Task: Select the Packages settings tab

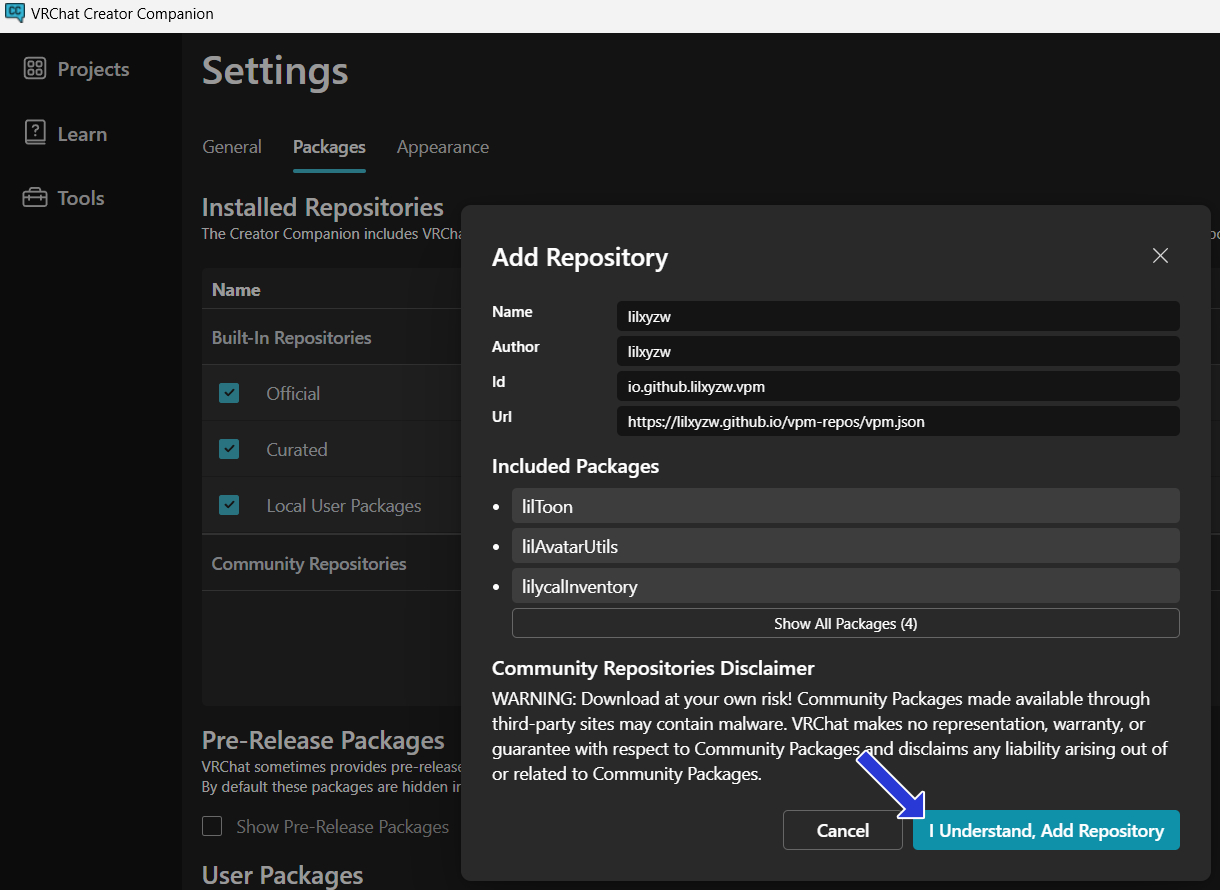Action: click(329, 147)
